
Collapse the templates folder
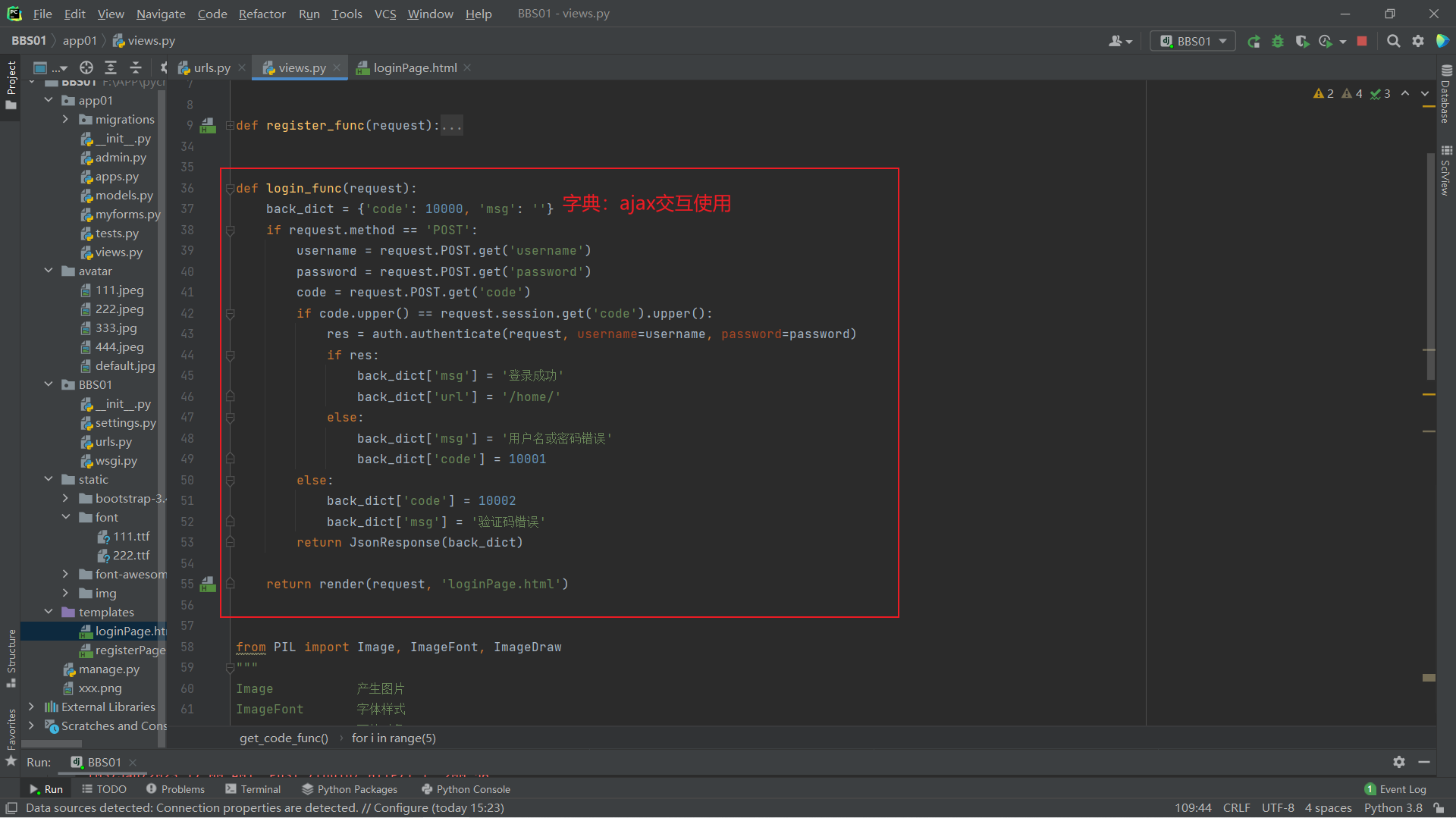tap(49, 612)
